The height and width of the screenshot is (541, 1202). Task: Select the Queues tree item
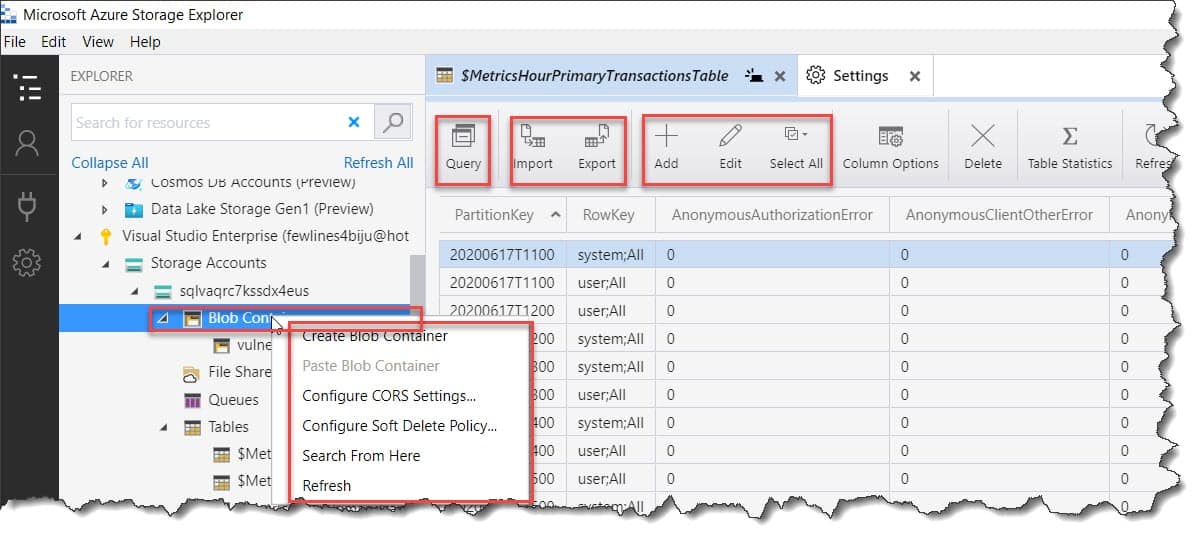click(233, 400)
